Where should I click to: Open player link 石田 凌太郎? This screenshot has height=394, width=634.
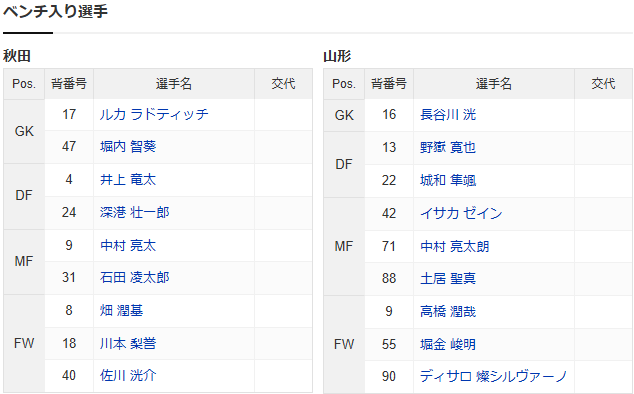tap(135, 278)
